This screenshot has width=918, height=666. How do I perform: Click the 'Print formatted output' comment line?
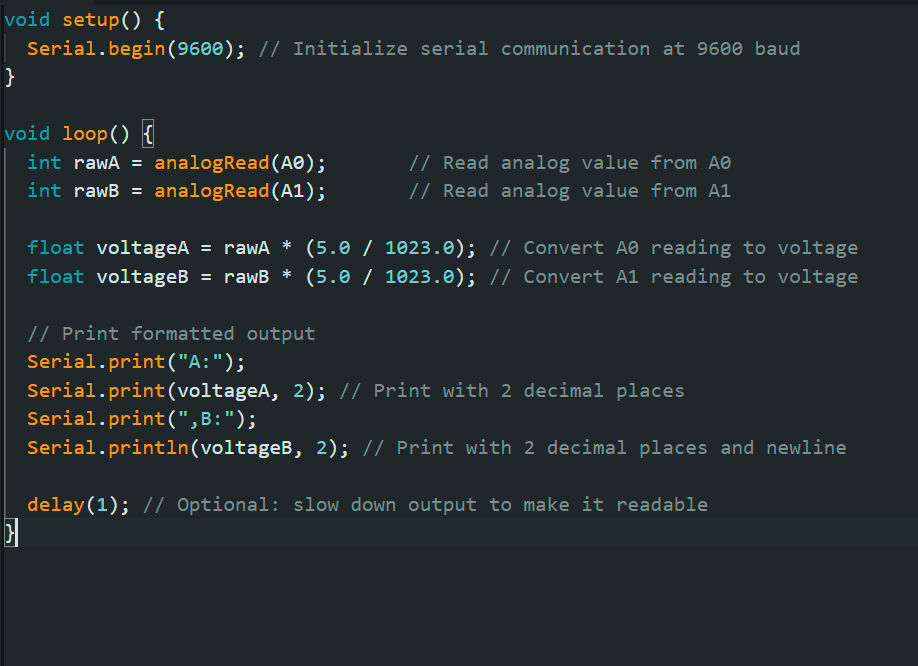[x=171, y=333]
